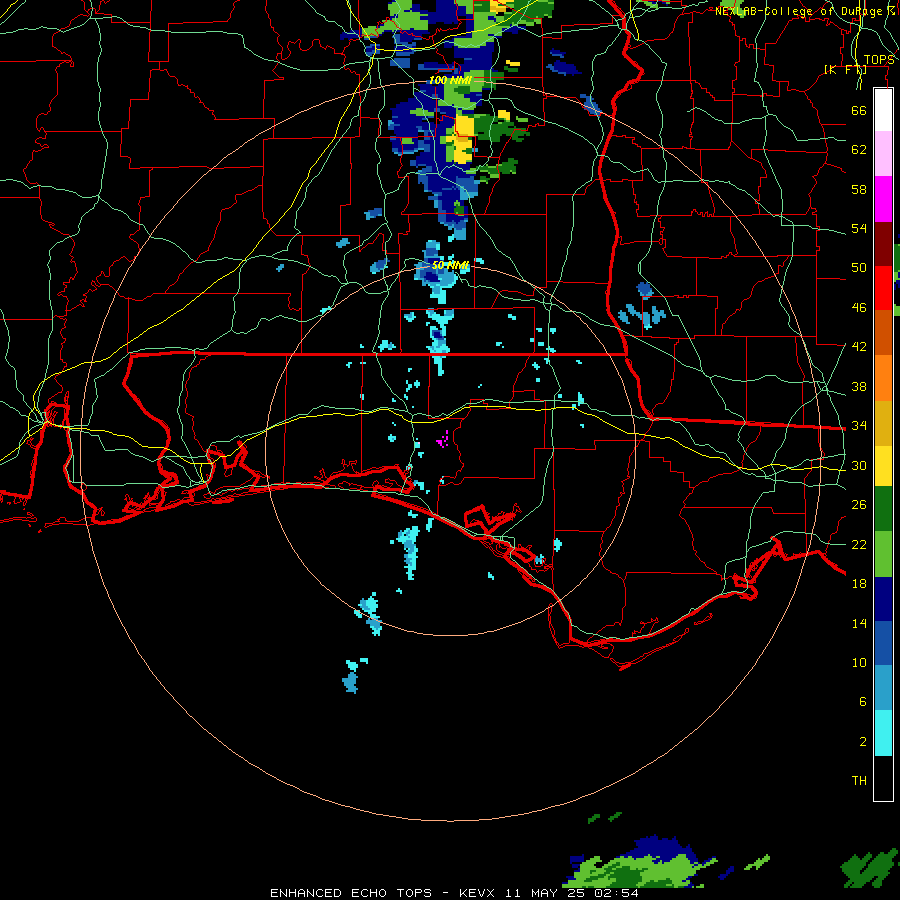Select the 6 scale label

pos(862,701)
